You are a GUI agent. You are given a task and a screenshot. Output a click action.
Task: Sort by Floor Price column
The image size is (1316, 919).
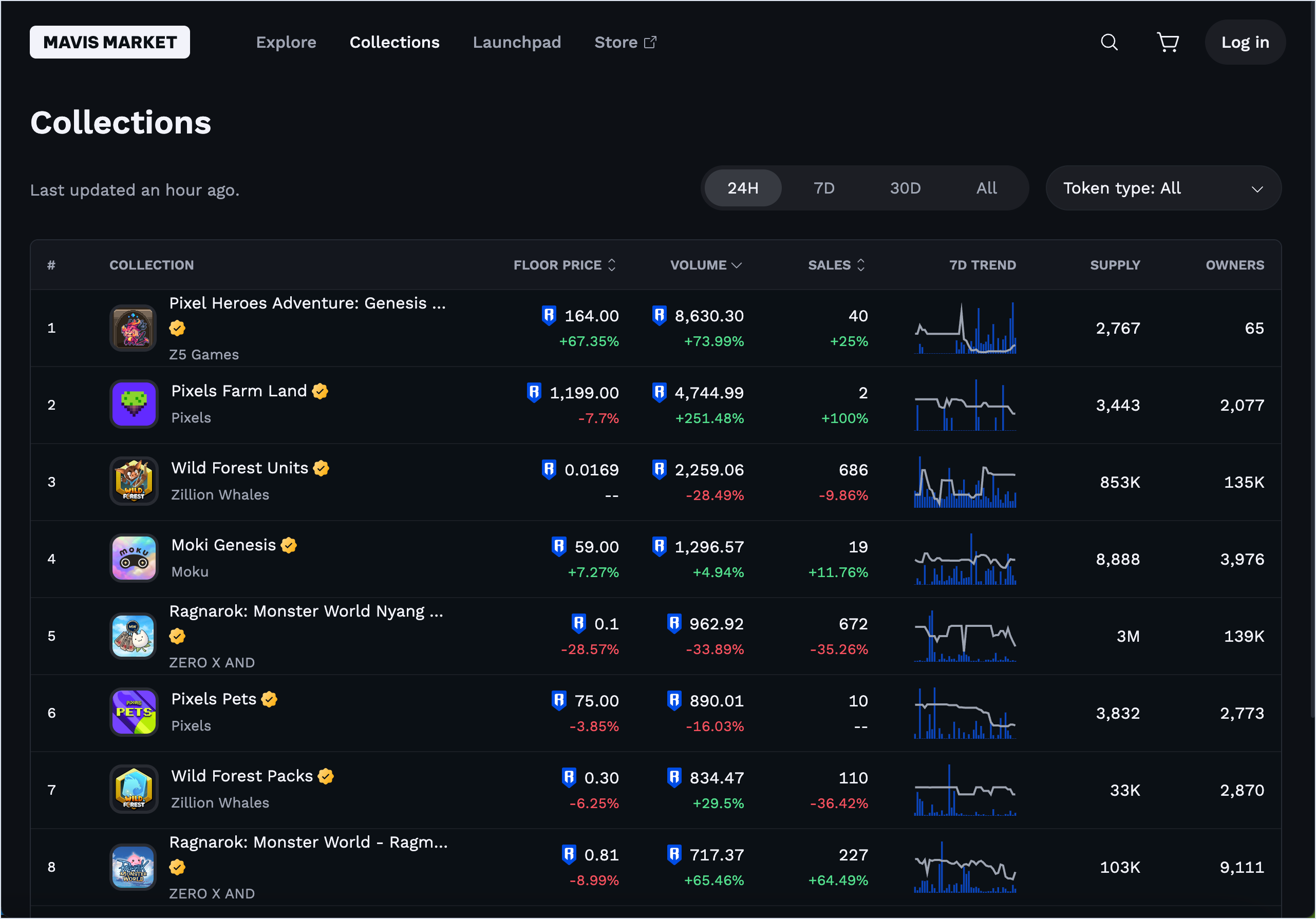coord(565,265)
